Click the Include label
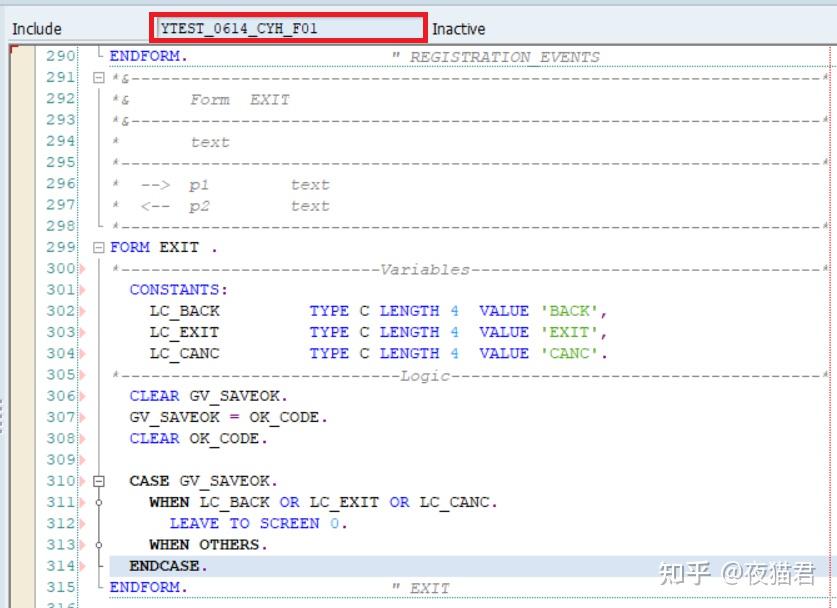 [37, 29]
